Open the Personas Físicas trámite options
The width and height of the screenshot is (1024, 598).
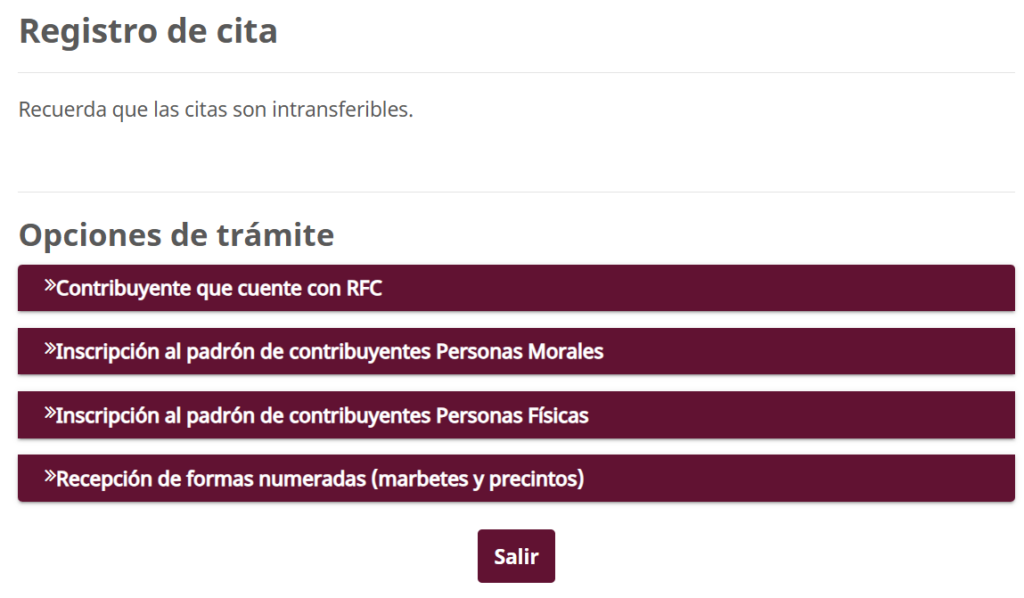coord(512,414)
